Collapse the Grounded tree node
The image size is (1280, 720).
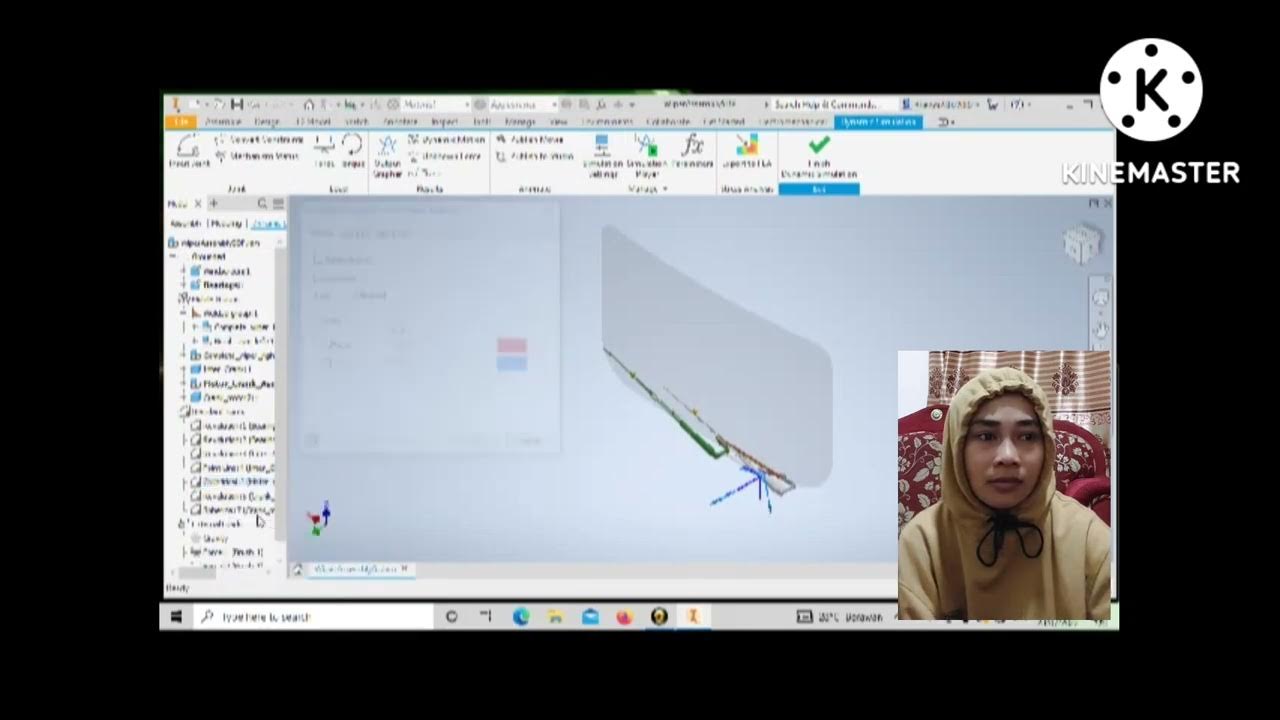pyautogui.click(x=172, y=256)
